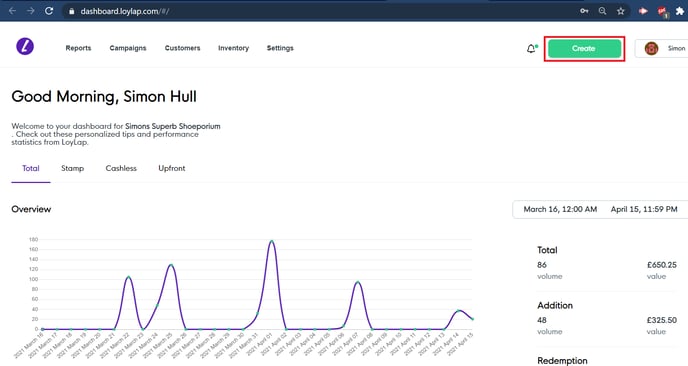Open the Settings menu
Image resolution: width=688 pixels, height=366 pixels.
[280, 48]
